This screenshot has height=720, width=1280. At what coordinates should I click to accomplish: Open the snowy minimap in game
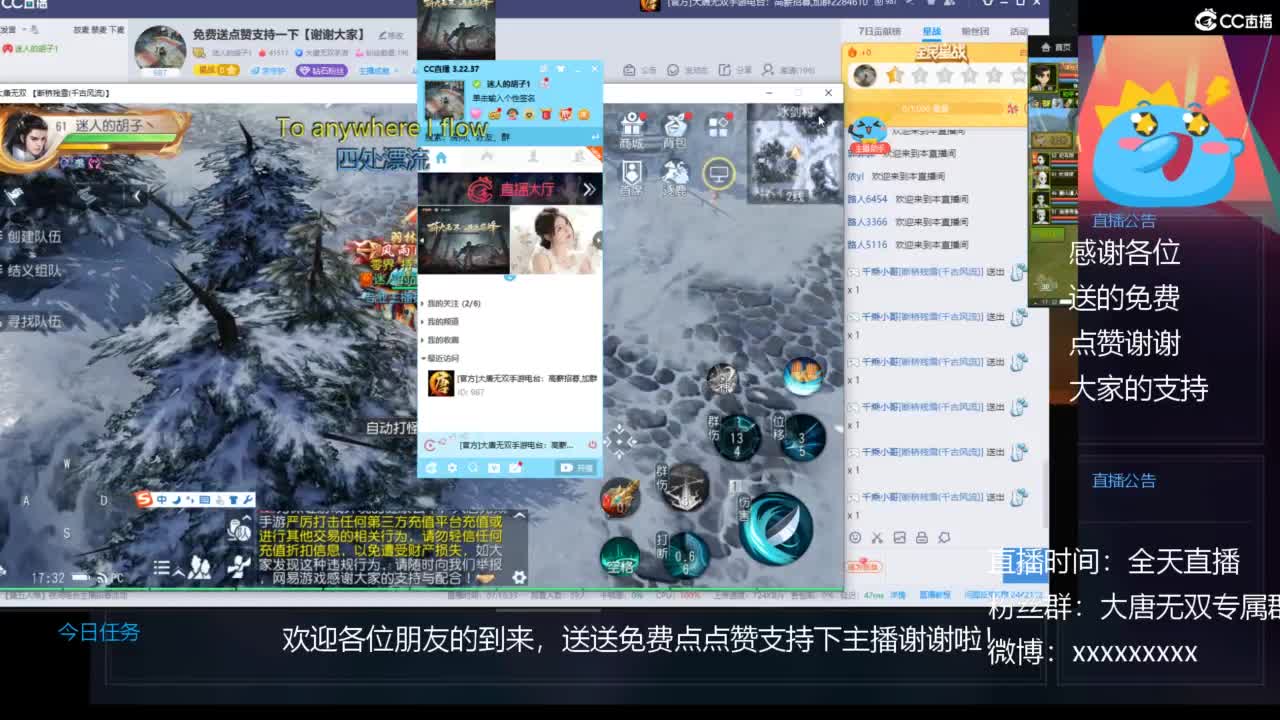pyautogui.click(x=795, y=153)
